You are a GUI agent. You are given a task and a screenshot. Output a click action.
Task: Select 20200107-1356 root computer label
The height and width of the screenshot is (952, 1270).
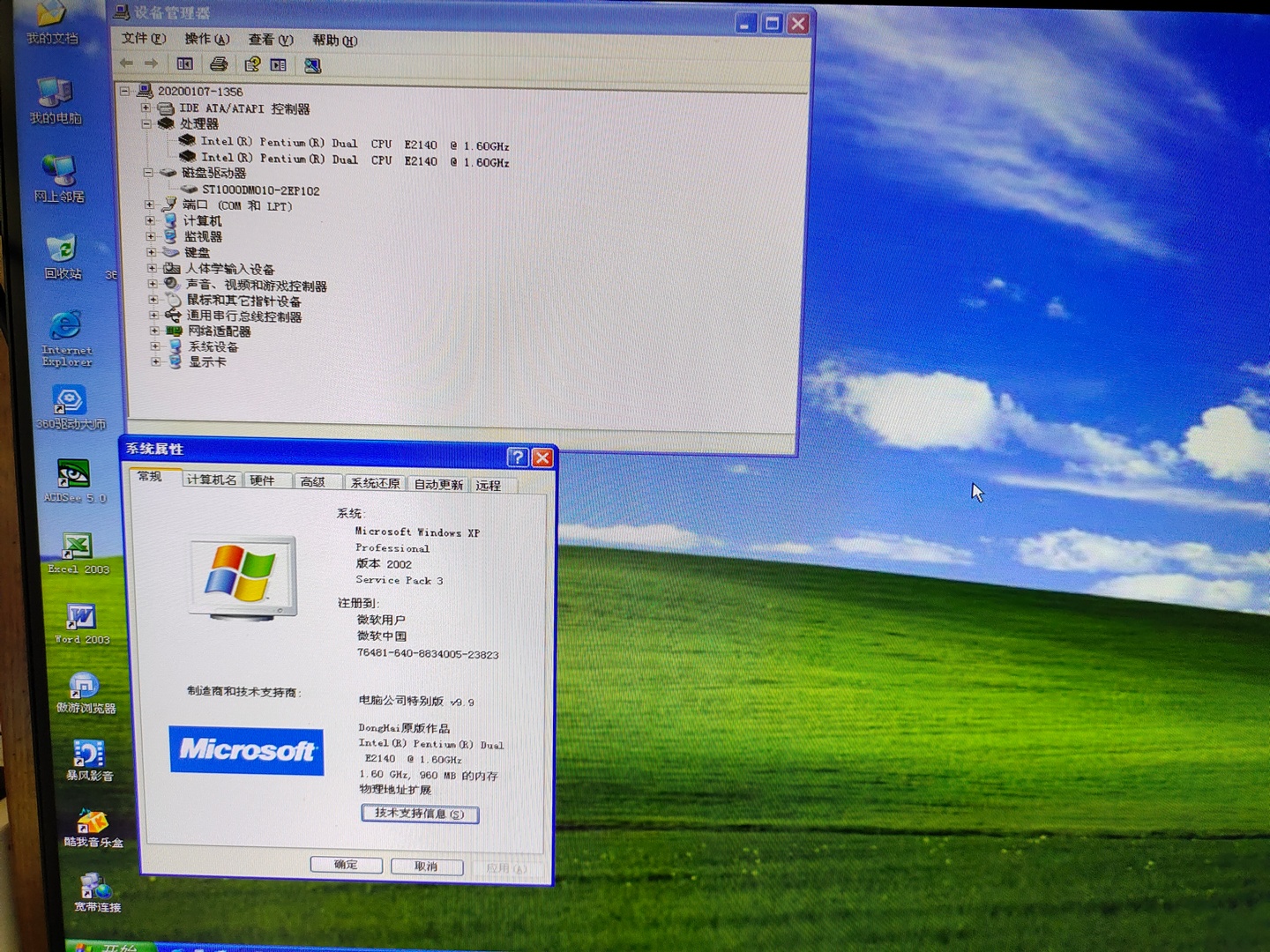200,91
